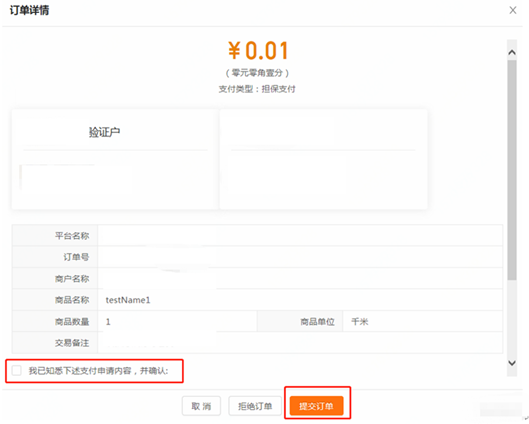Click the 零元零角壹分 amount in words
The image size is (529, 424).
tap(257, 73)
